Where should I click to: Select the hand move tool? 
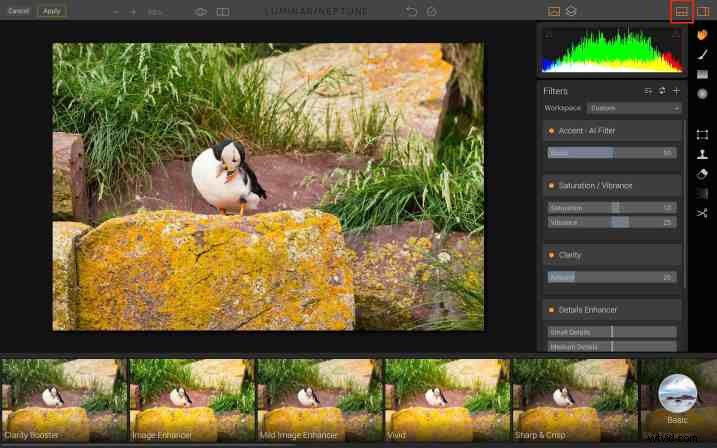point(702,34)
